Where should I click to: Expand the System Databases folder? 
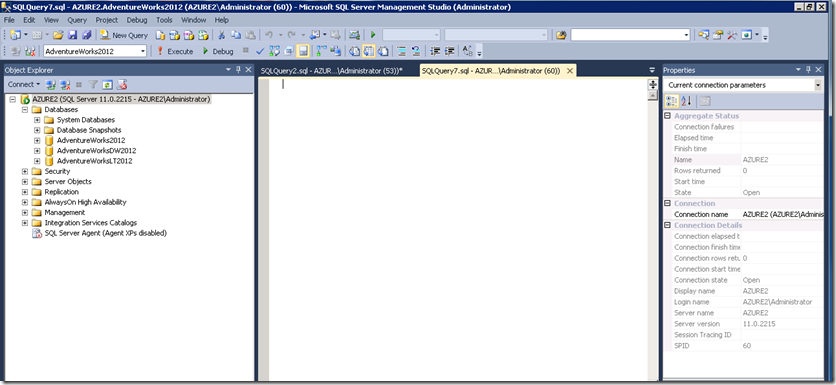click(37, 120)
